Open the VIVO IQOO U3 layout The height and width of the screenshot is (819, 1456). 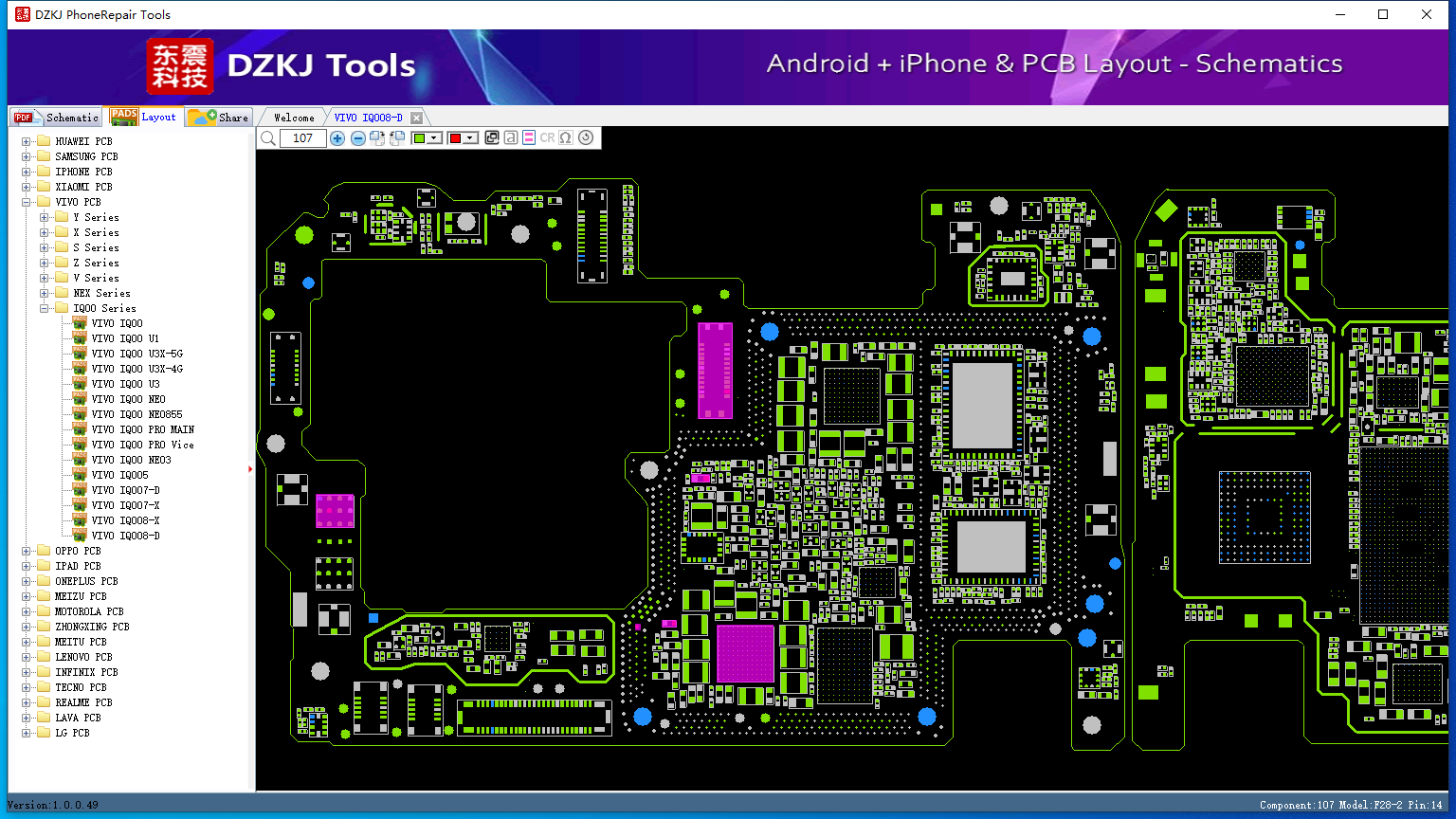tap(125, 384)
